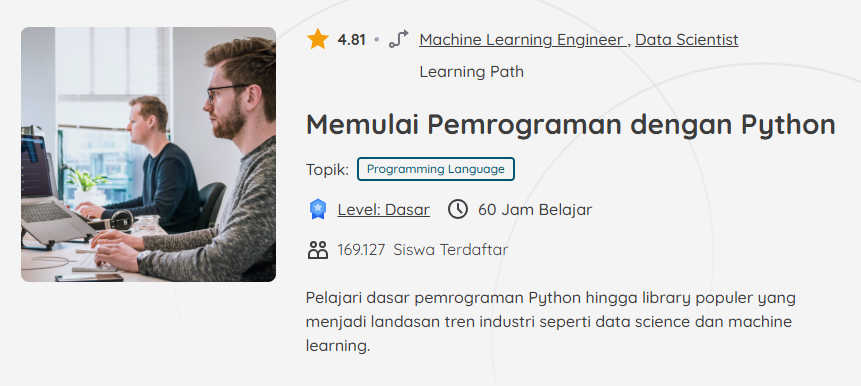Click the blue level badge icon
Screen dimensions: 861x386
[317, 209]
